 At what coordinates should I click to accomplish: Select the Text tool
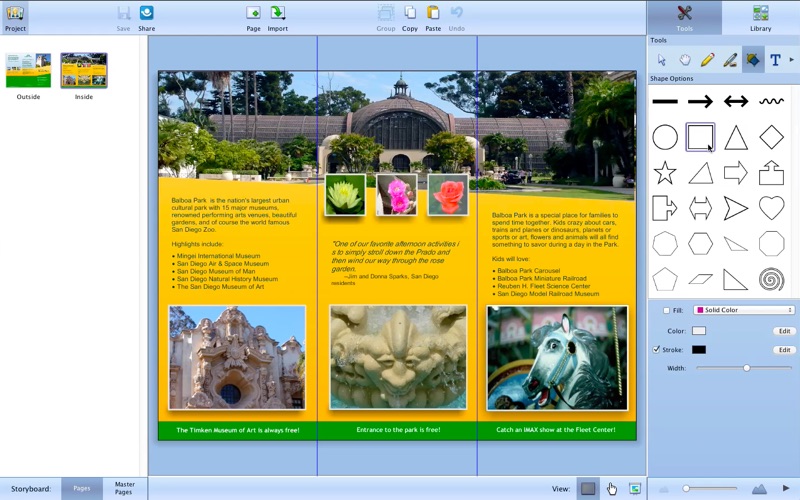775,60
